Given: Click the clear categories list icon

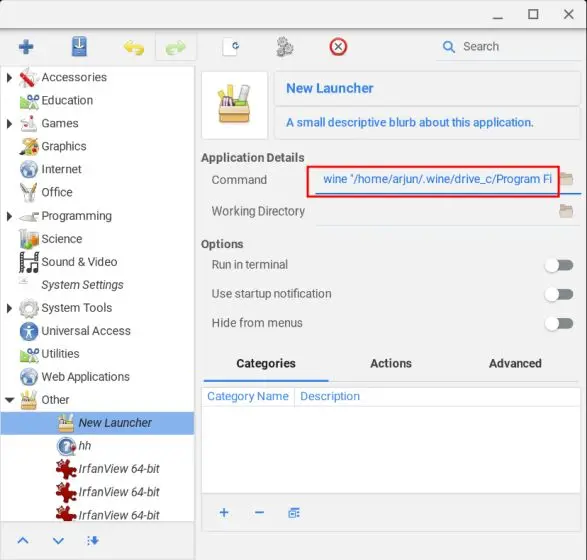Looking at the screenshot, I should pyautogui.click(x=294, y=513).
